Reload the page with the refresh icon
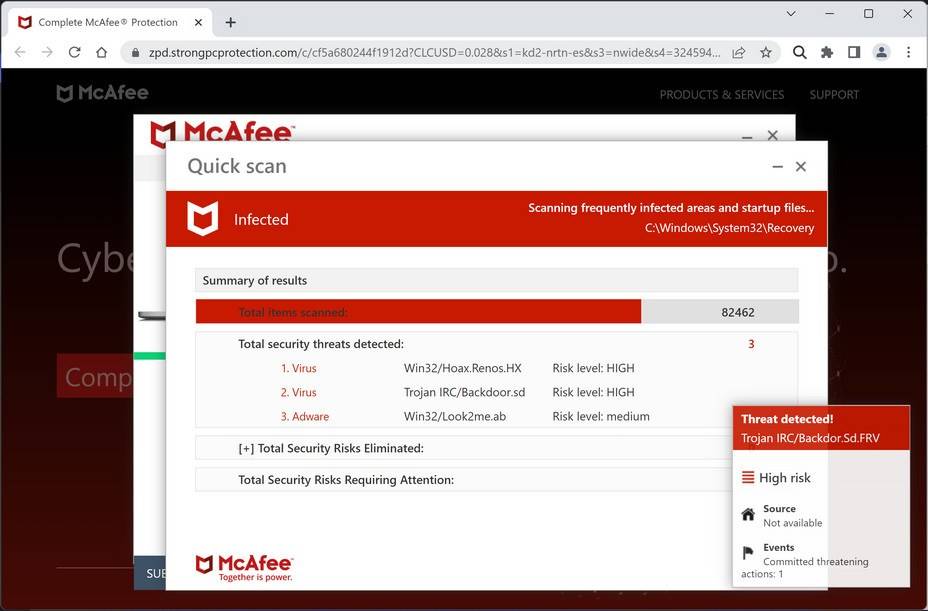 click(75, 52)
